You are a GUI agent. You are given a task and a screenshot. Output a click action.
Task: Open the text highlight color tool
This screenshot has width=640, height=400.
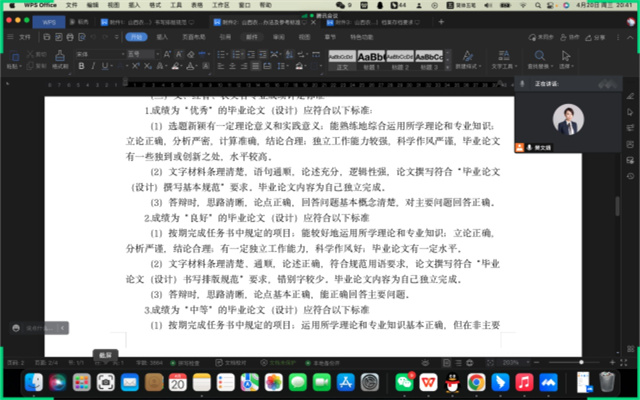[x=176, y=66]
